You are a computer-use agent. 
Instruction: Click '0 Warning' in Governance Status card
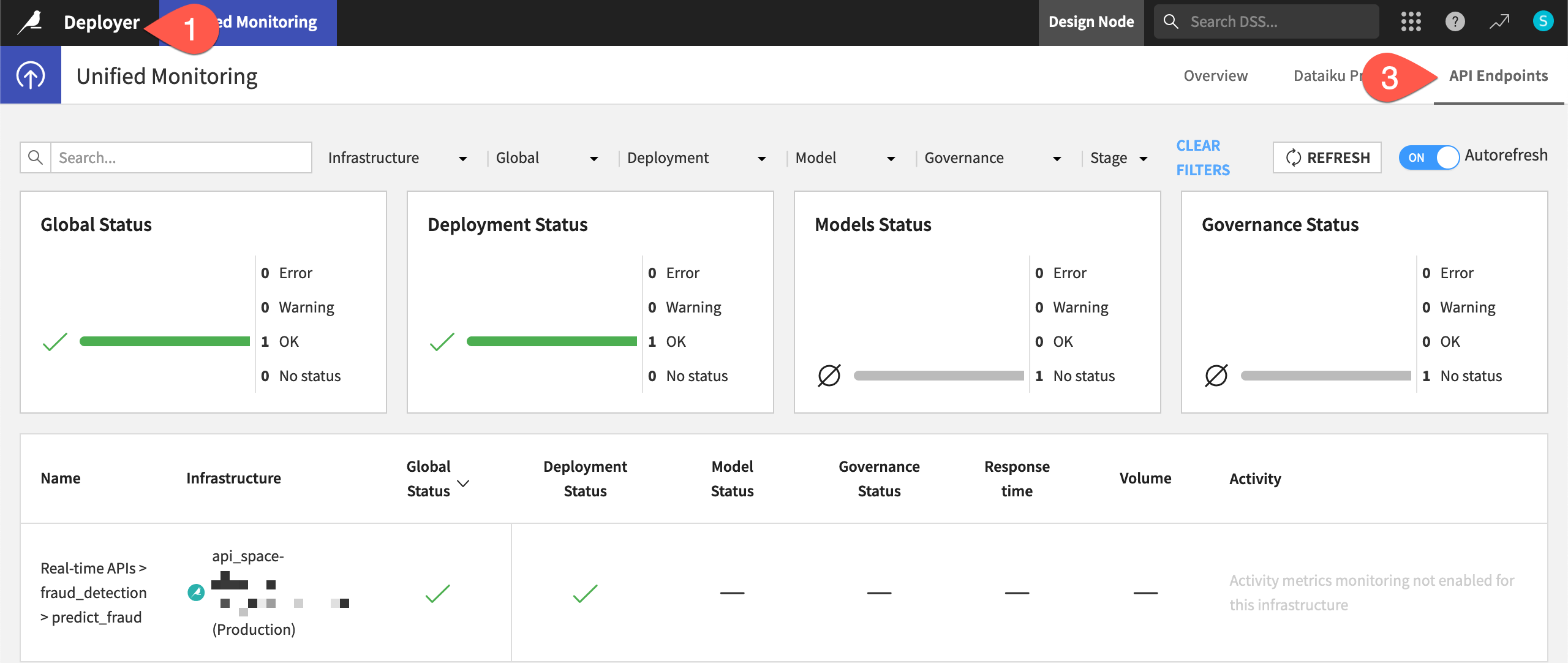coord(1459,307)
